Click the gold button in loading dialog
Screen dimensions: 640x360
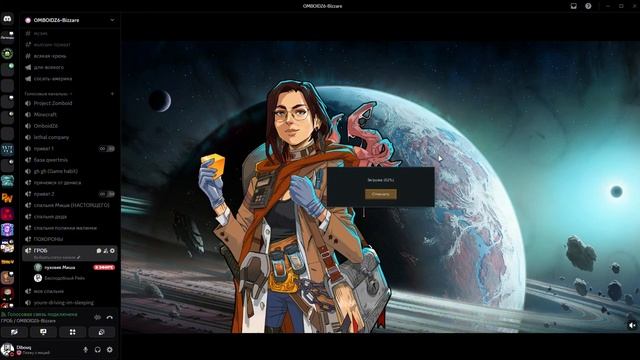380,194
